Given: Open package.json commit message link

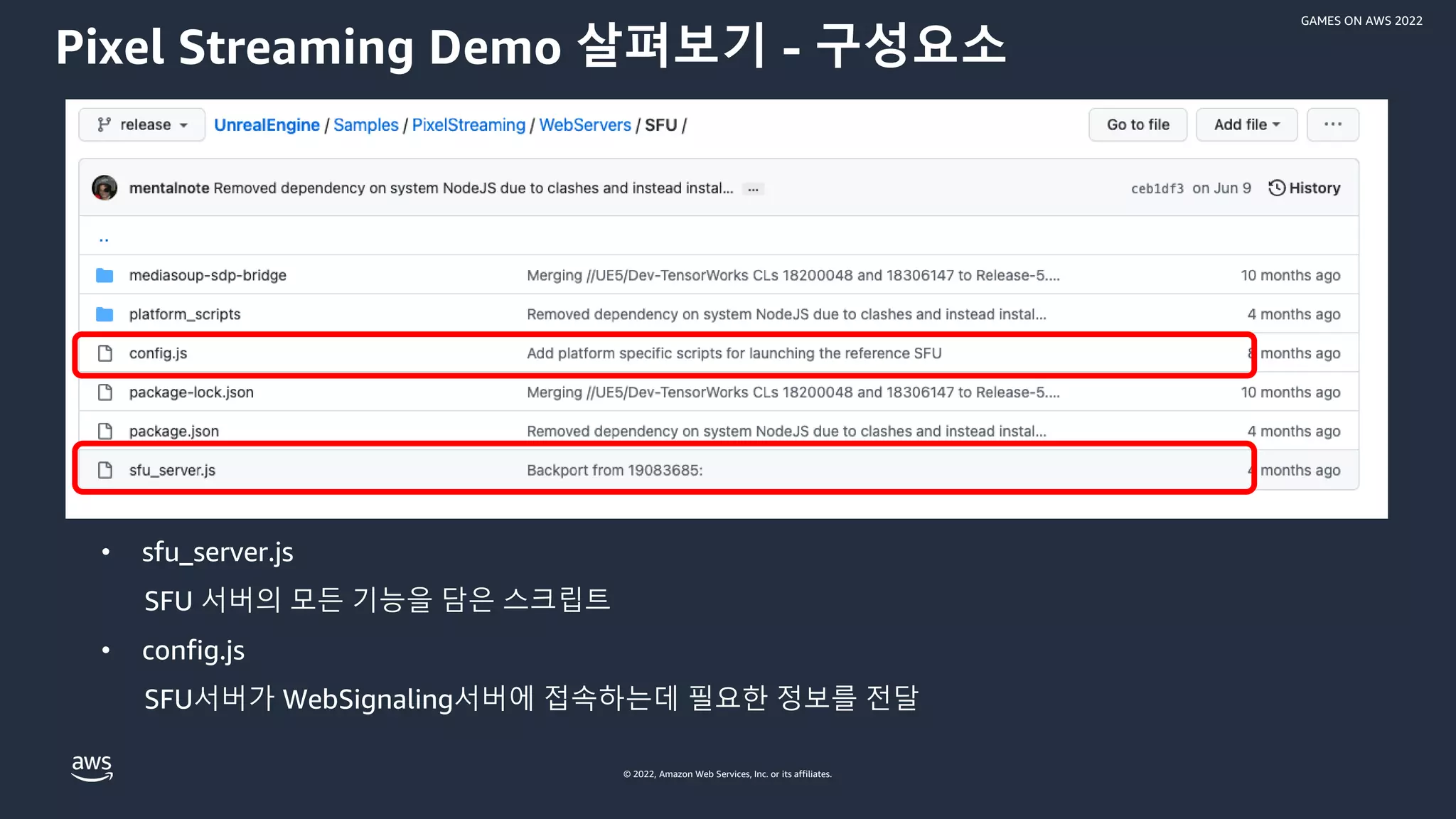Looking at the screenshot, I should [786, 432].
